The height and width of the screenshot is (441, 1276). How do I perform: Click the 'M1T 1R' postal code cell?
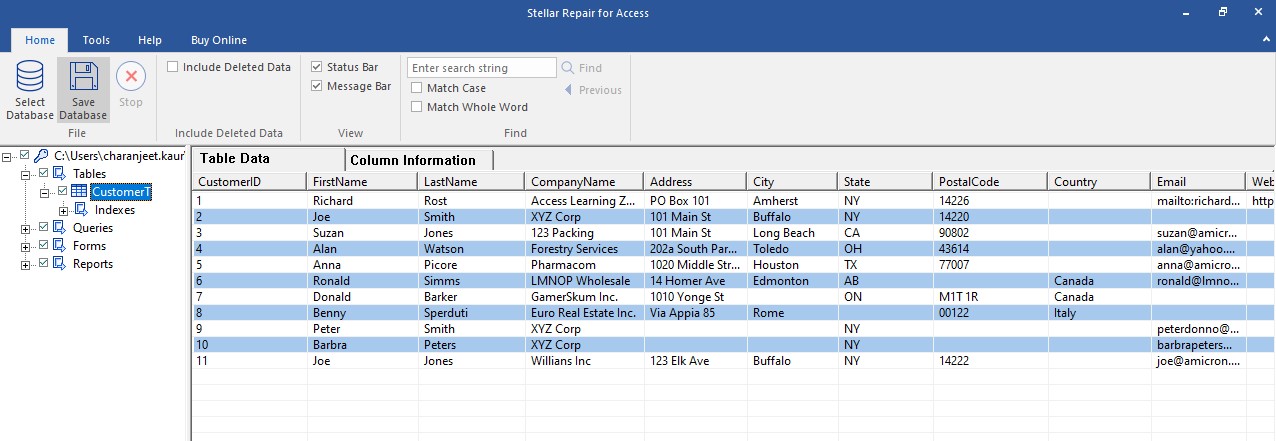(x=990, y=297)
